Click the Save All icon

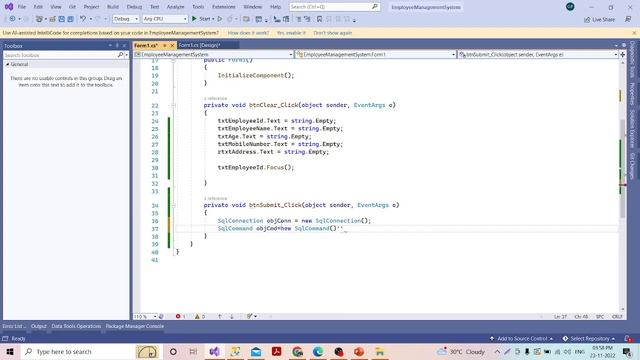70,19
